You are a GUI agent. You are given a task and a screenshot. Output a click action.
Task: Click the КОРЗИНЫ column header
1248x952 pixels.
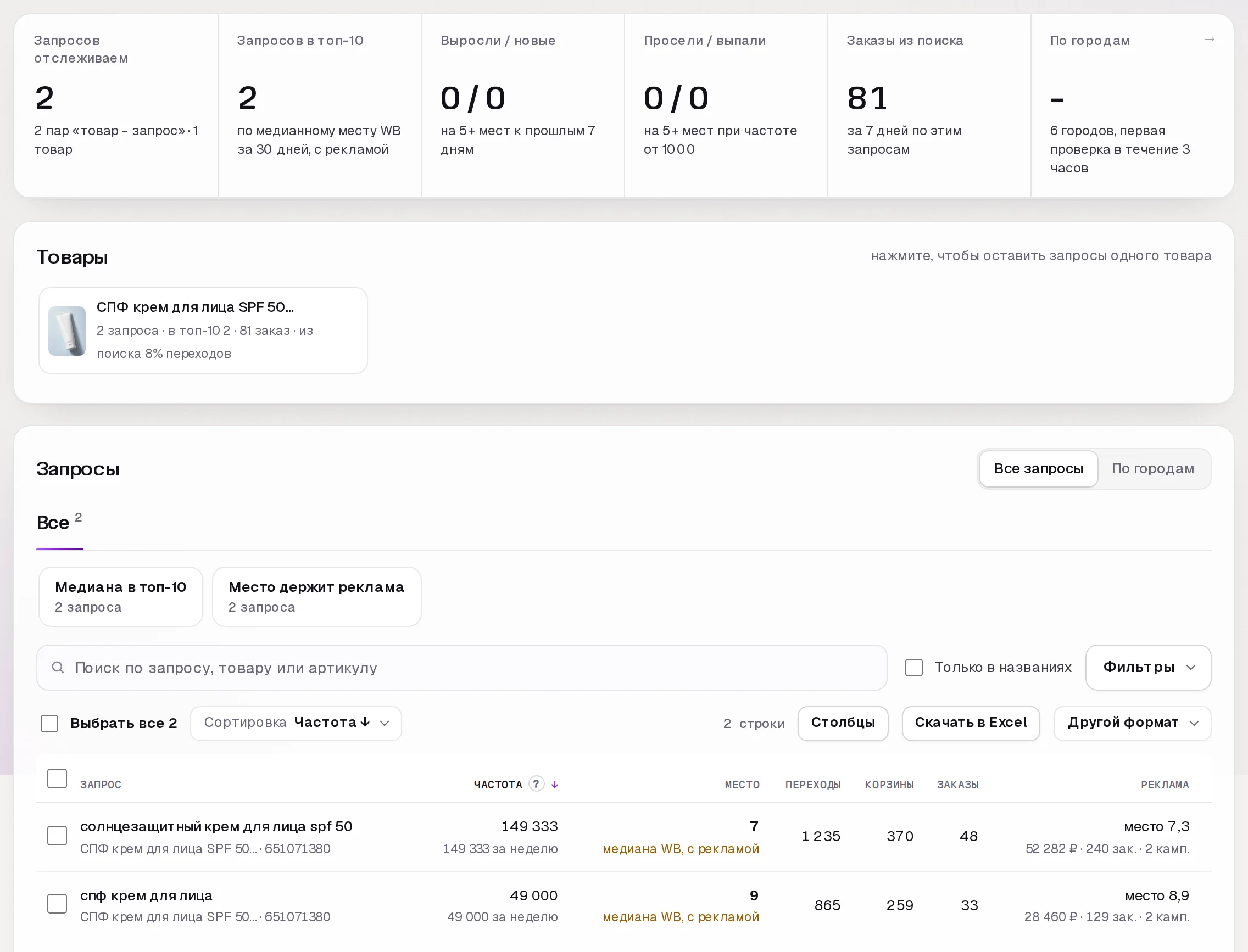(x=889, y=785)
